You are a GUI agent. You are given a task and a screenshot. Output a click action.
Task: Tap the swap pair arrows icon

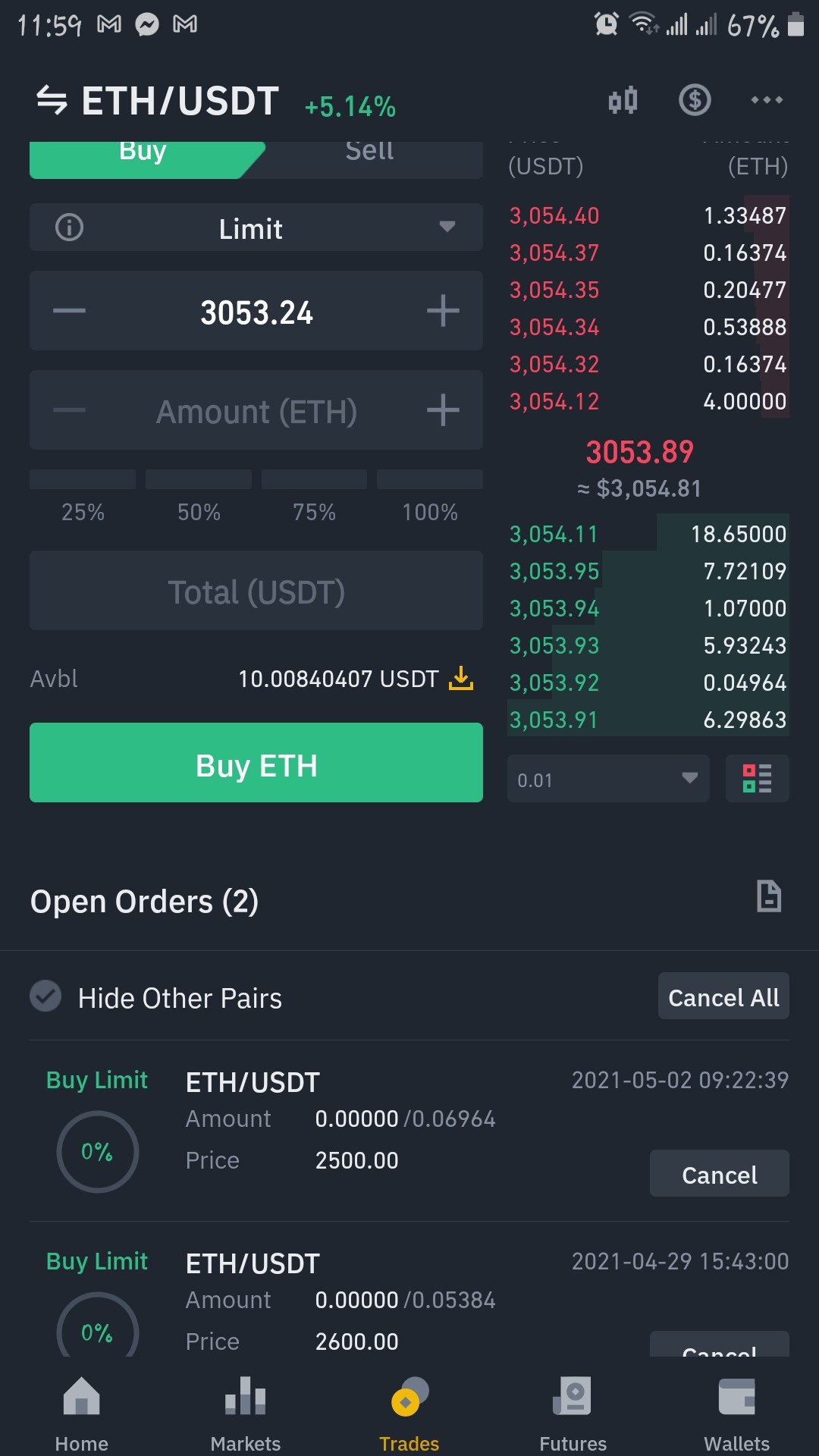52,100
